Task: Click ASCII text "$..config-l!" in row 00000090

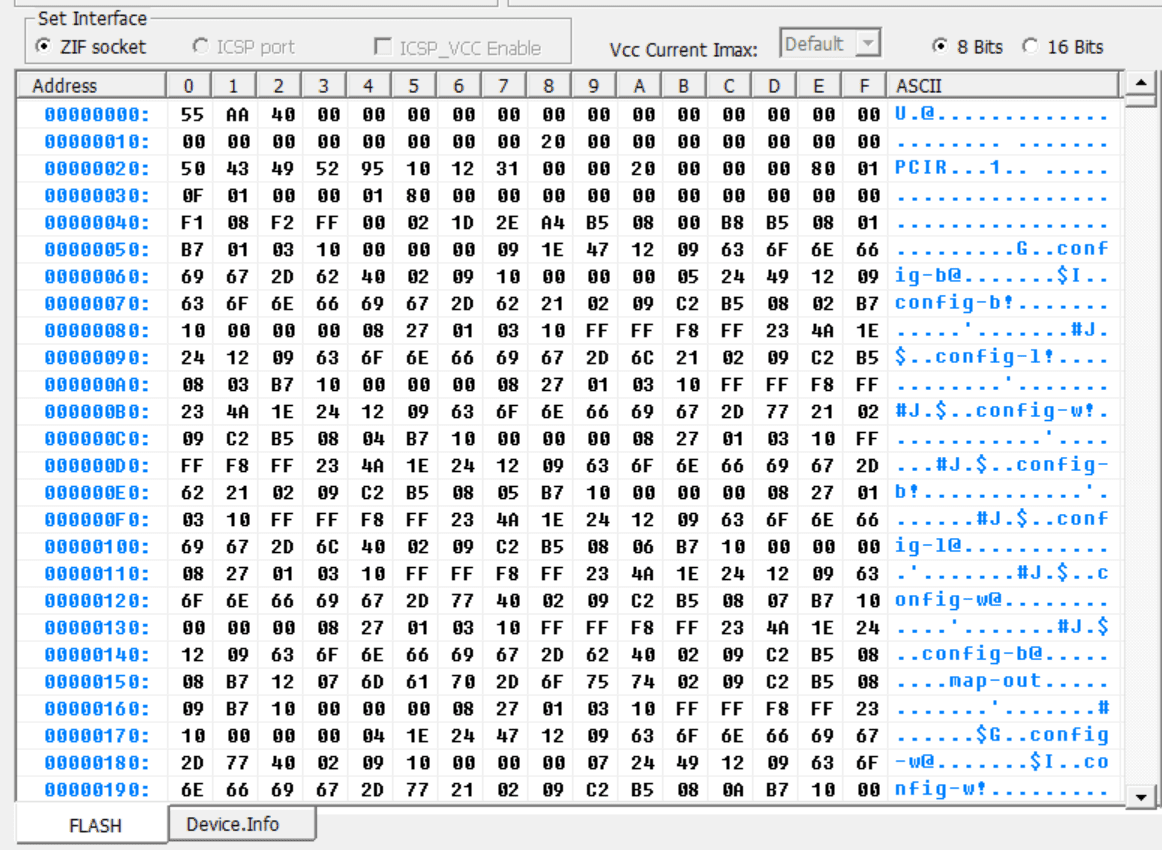Action: tap(975, 358)
